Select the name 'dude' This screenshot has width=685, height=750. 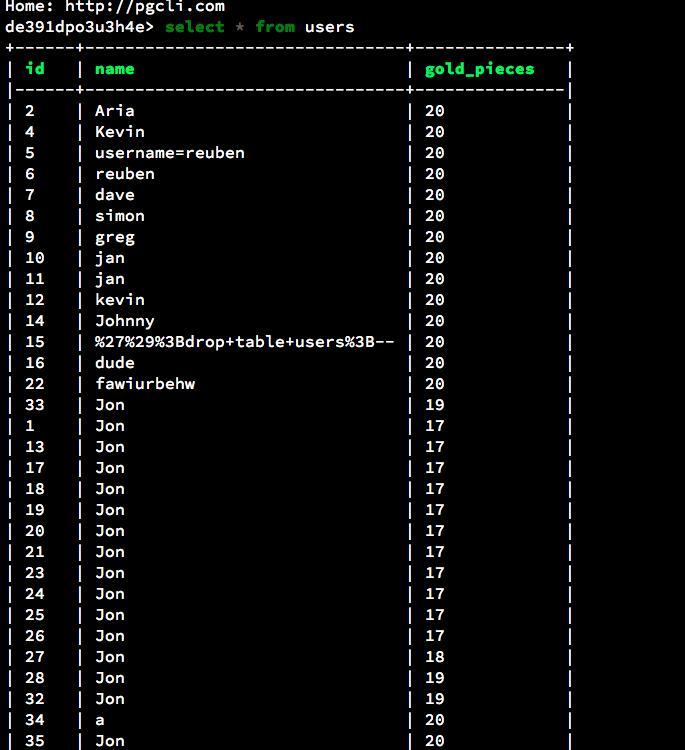(x=115, y=363)
